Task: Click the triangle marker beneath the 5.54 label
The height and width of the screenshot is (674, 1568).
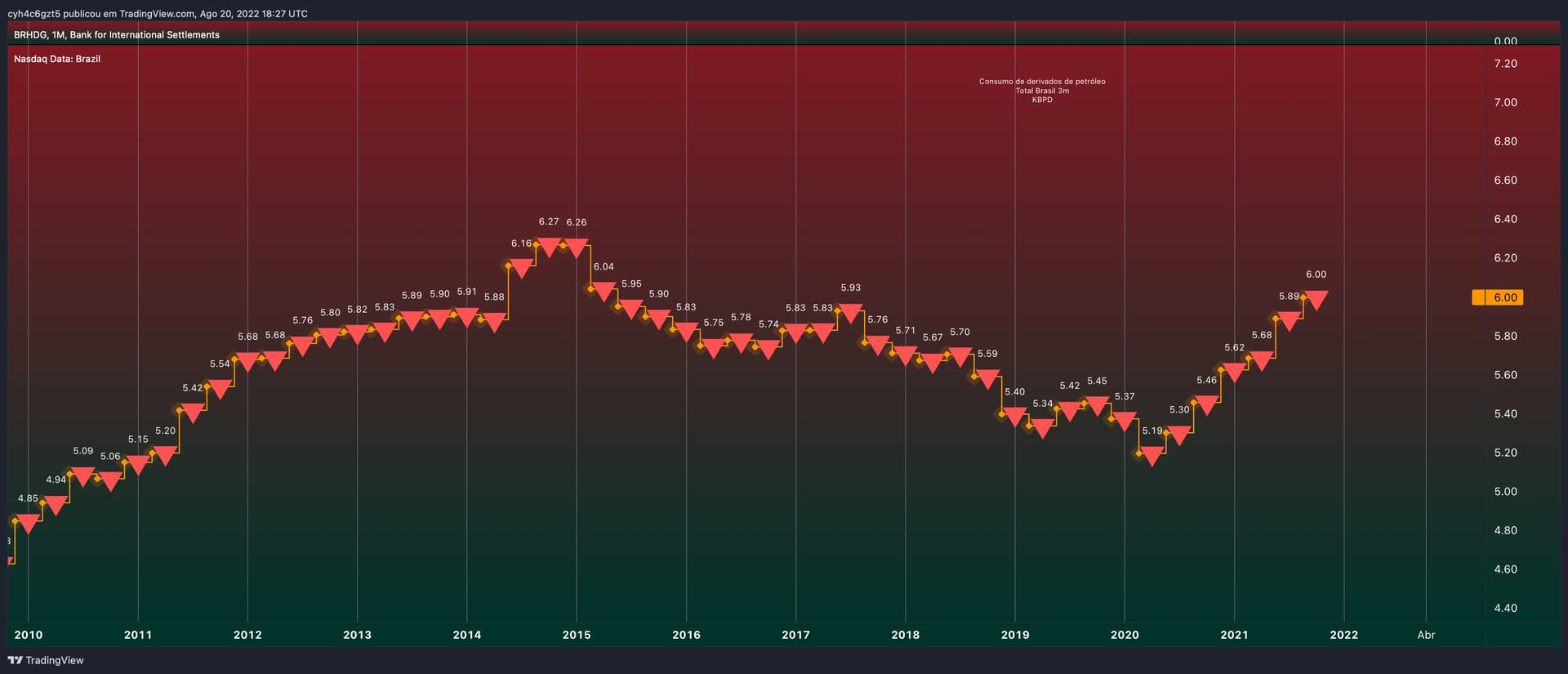Action: [220, 390]
